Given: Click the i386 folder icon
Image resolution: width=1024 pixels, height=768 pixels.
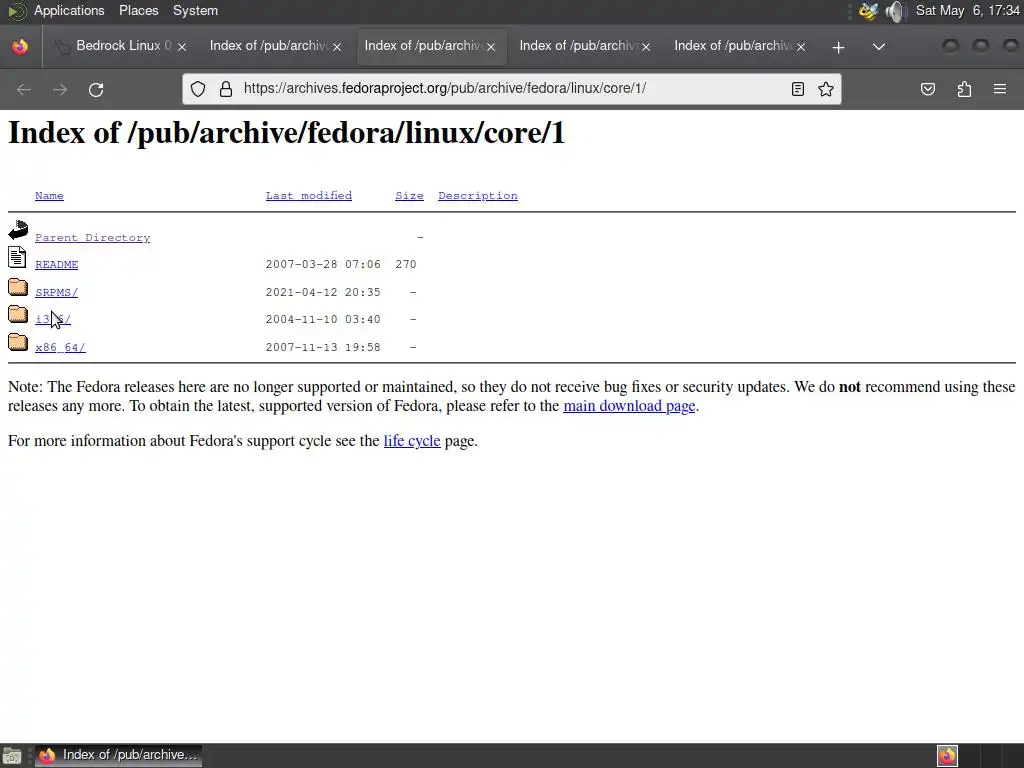Looking at the screenshot, I should [x=18, y=314].
